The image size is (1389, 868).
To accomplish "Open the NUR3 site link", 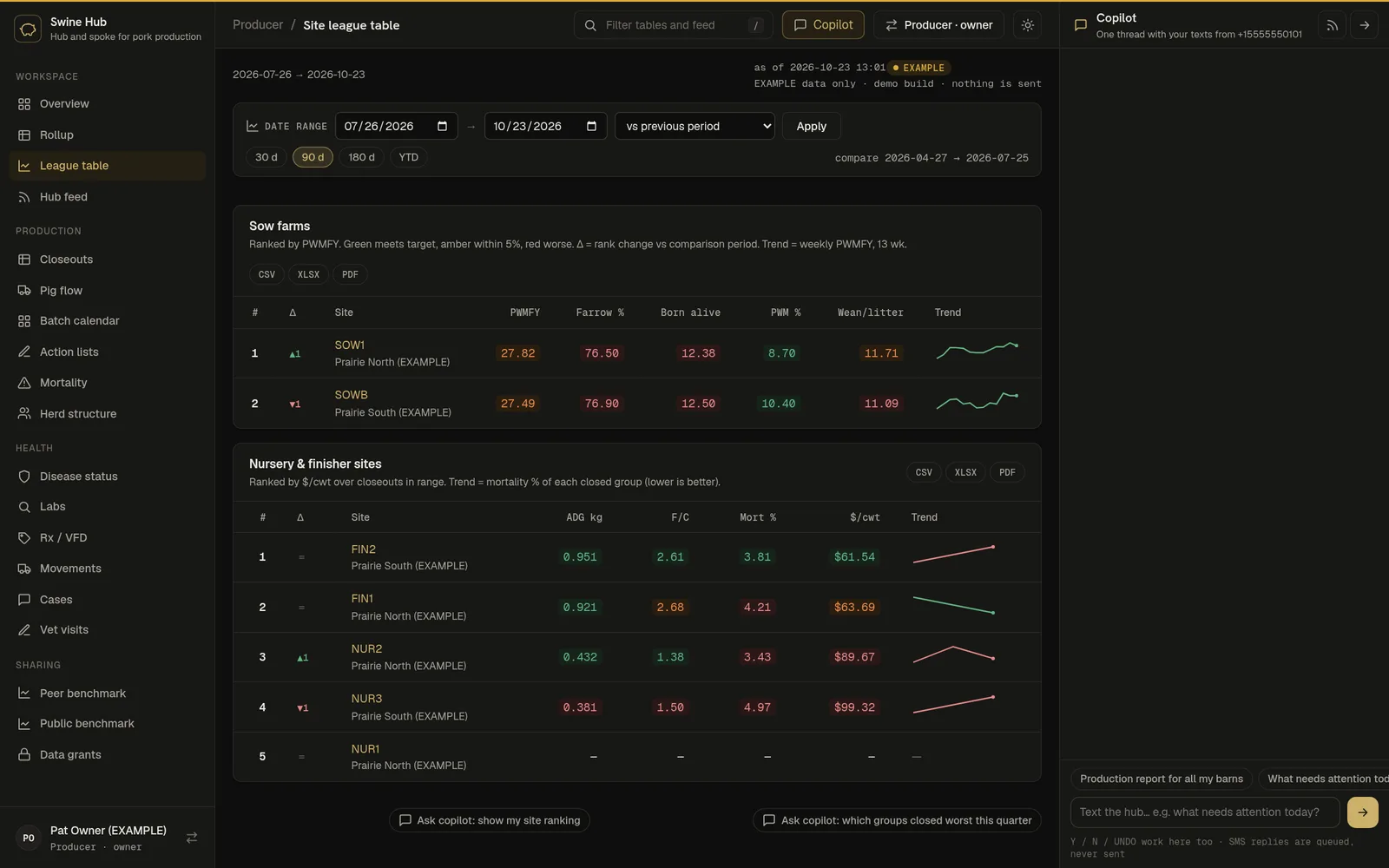I will 366,699.
